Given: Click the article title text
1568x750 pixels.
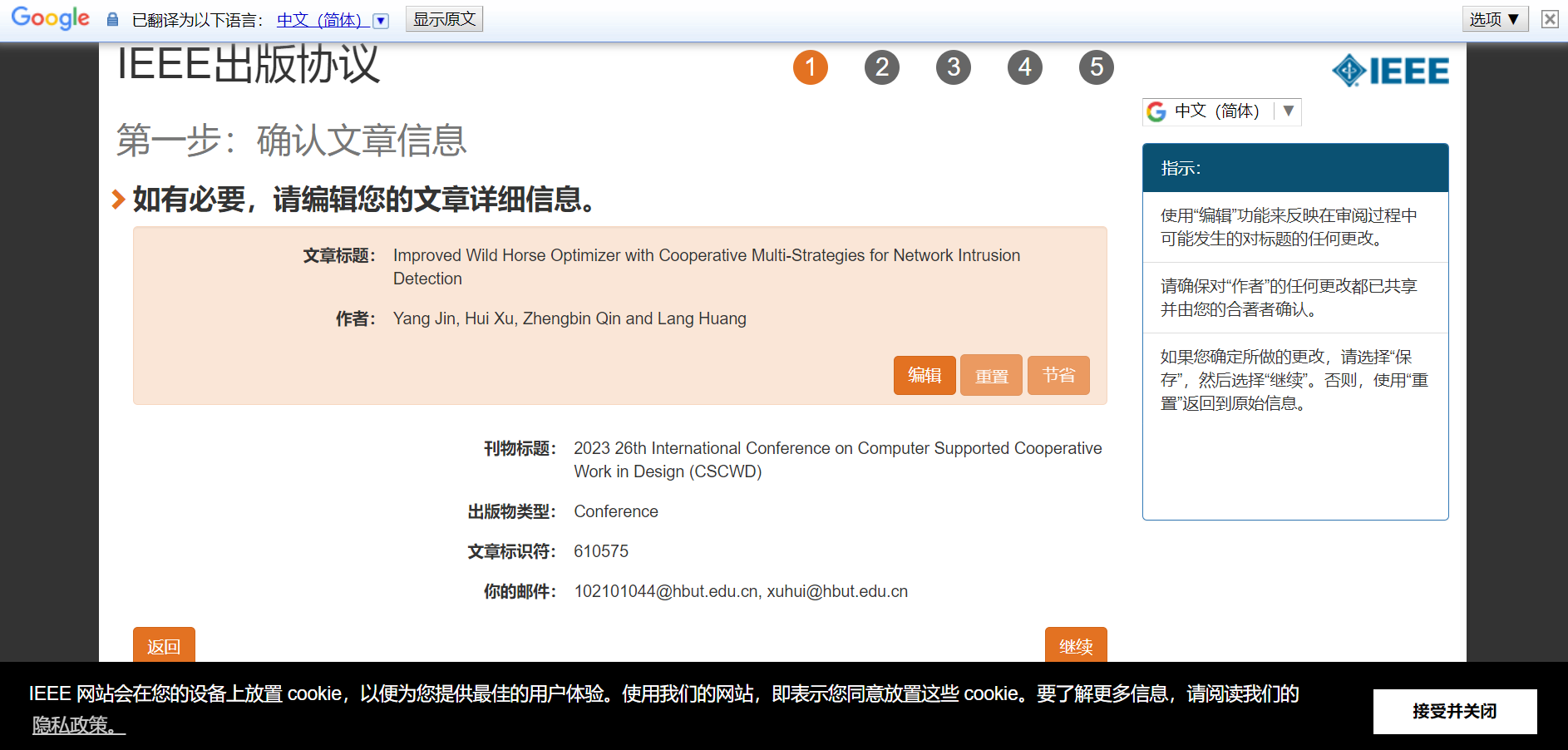Looking at the screenshot, I should coord(707,267).
